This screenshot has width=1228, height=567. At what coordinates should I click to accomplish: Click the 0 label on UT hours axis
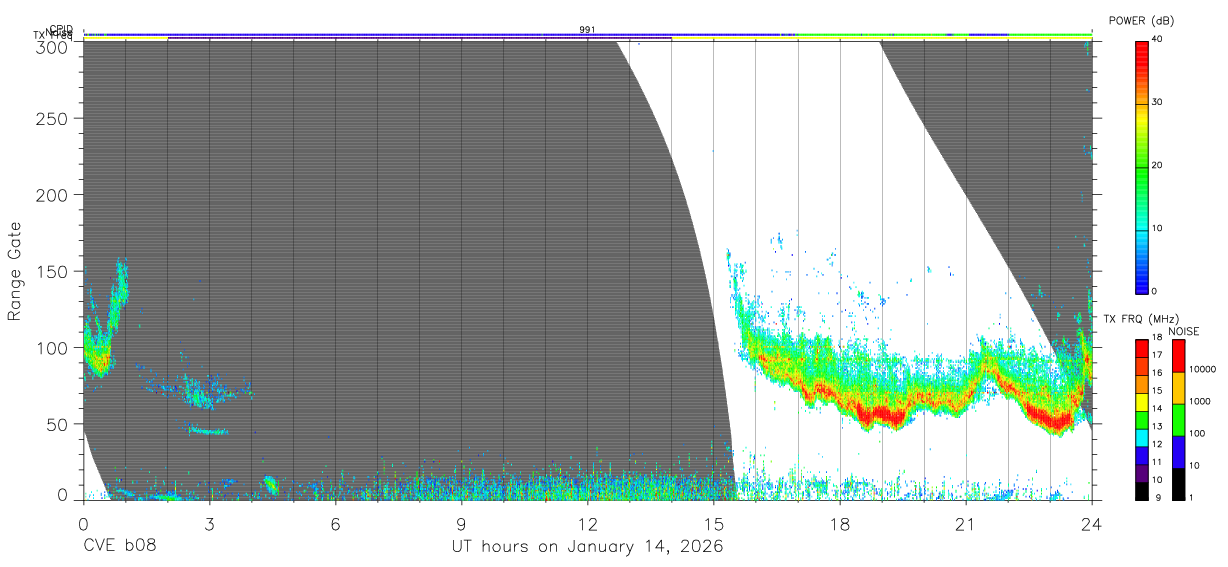83,524
